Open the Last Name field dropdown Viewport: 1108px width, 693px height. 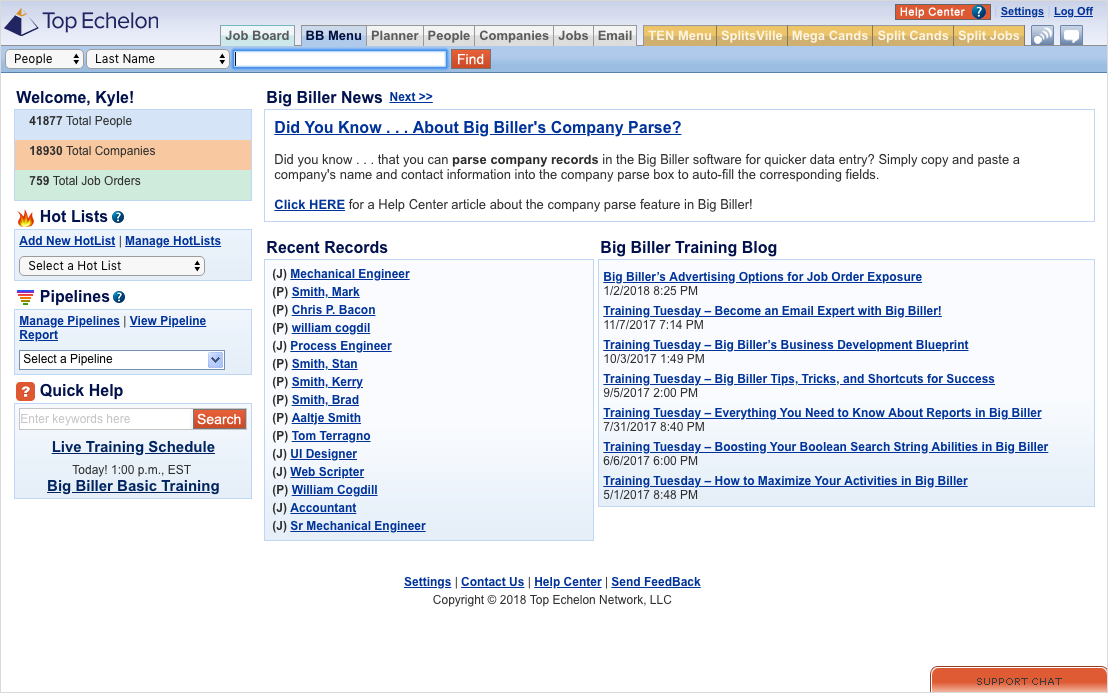[160, 59]
